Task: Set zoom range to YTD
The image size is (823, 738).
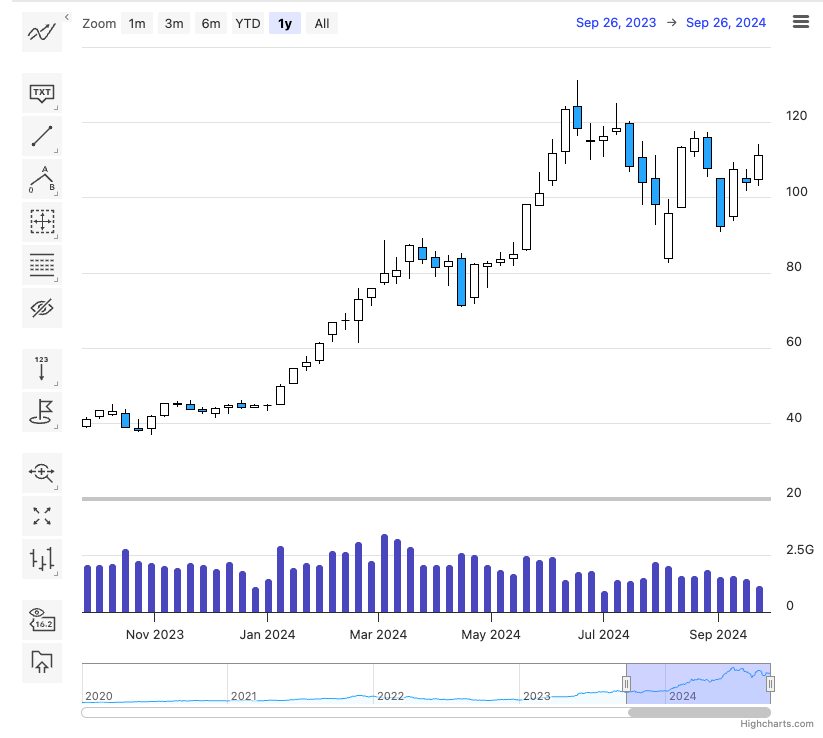Action: [248, 24]
